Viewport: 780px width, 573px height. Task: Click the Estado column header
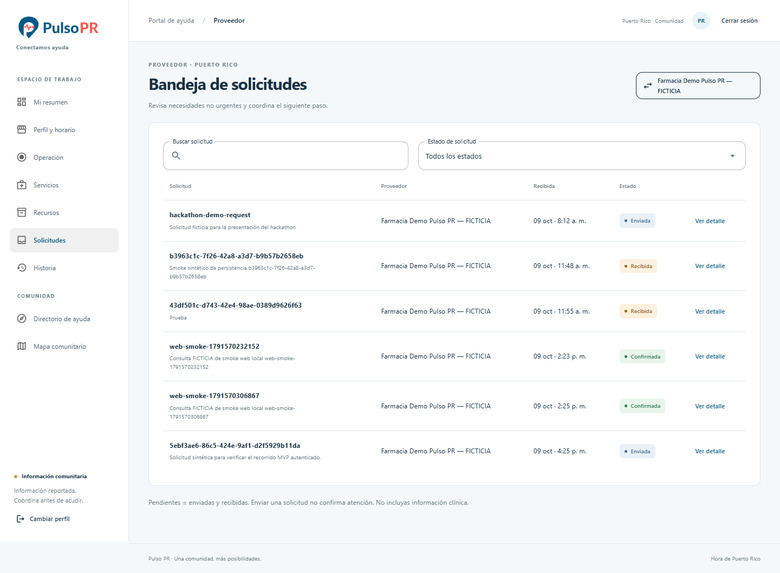[627, 186]
